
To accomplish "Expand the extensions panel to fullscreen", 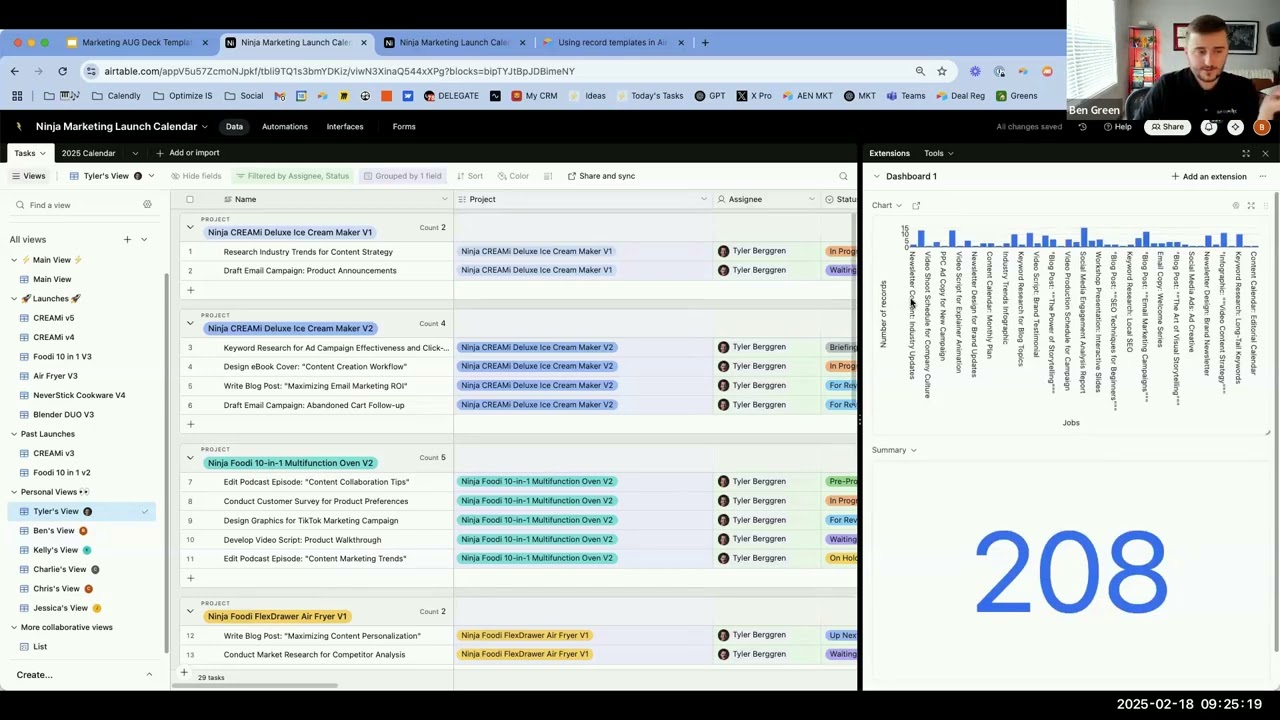I will point(1246,154).
